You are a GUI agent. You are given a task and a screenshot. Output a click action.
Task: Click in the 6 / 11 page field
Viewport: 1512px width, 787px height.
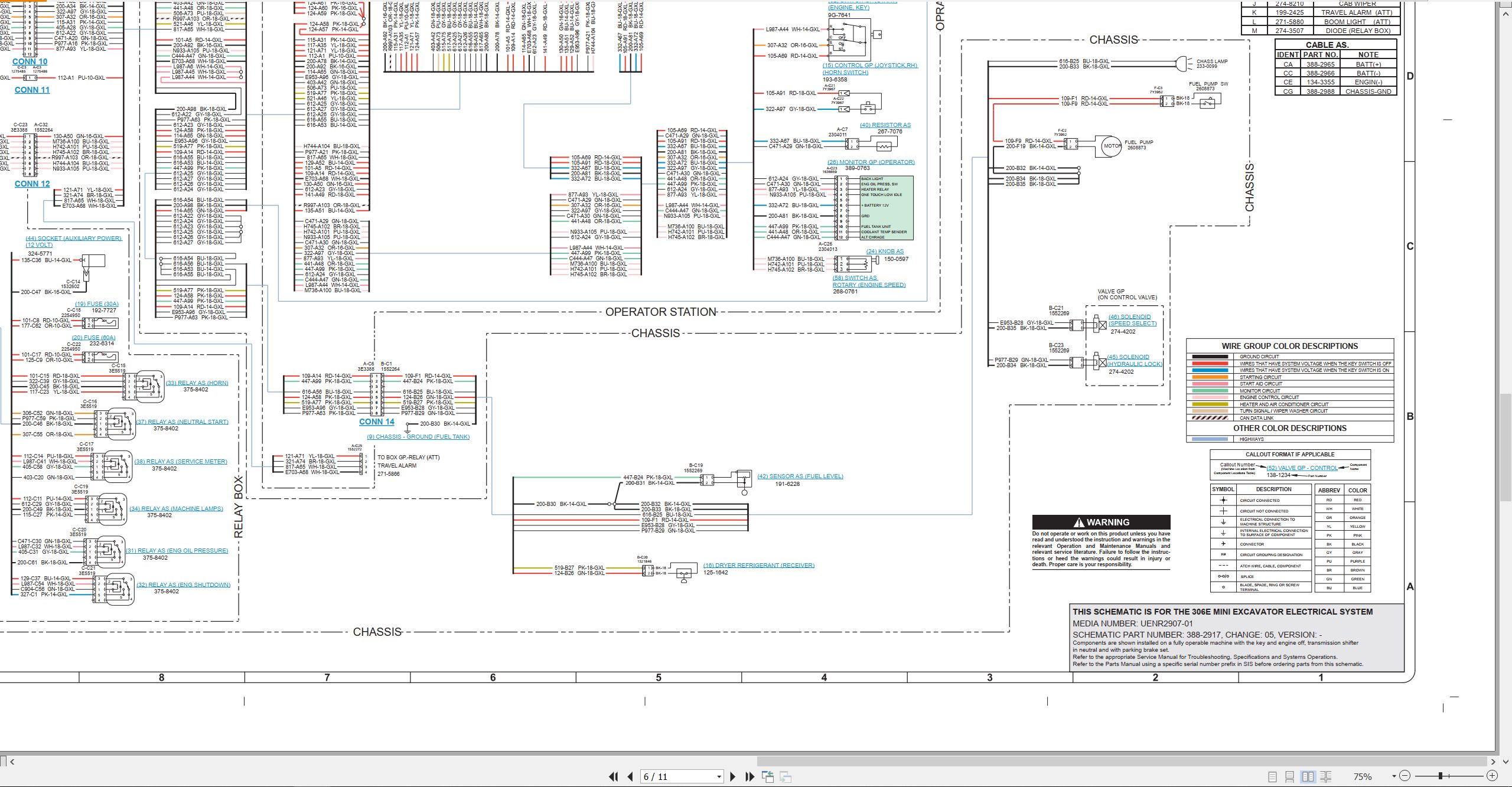tap(677, 777)
